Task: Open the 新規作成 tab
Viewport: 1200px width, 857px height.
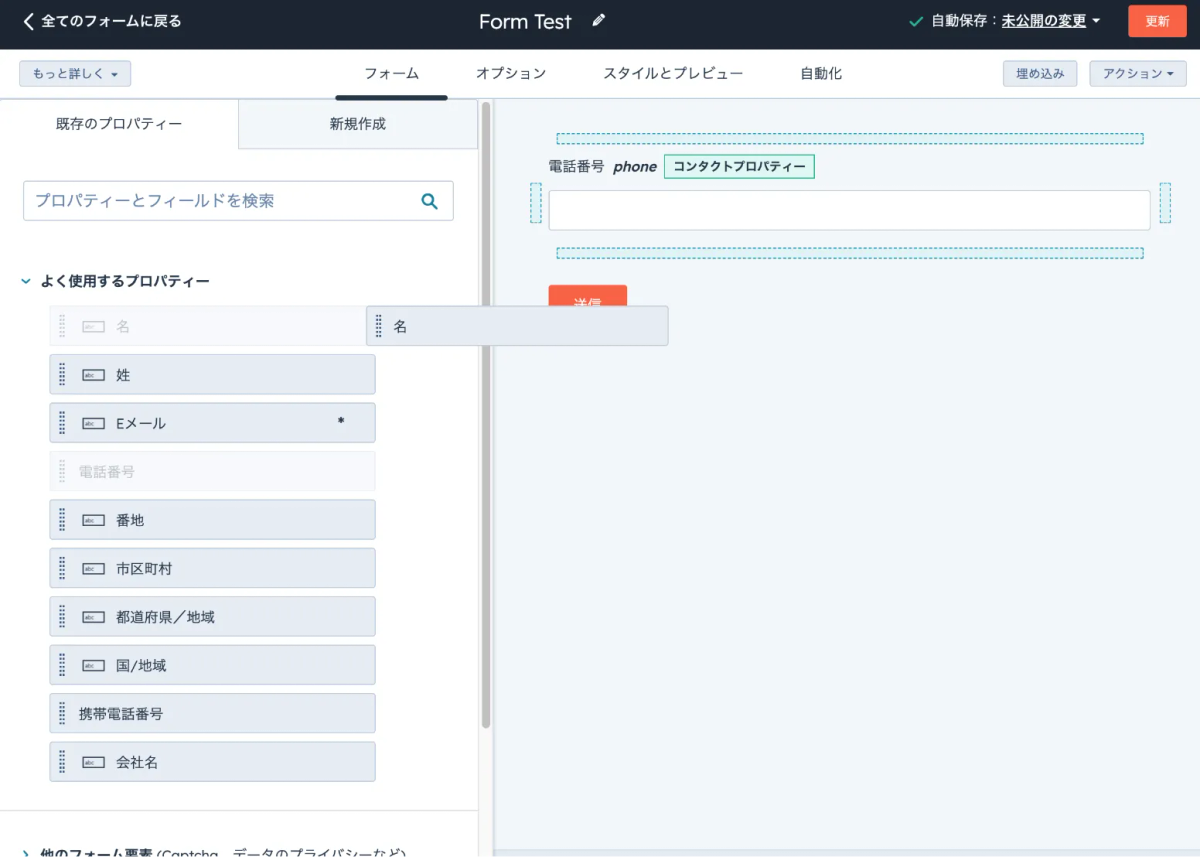Action: [x=358, y=124]
